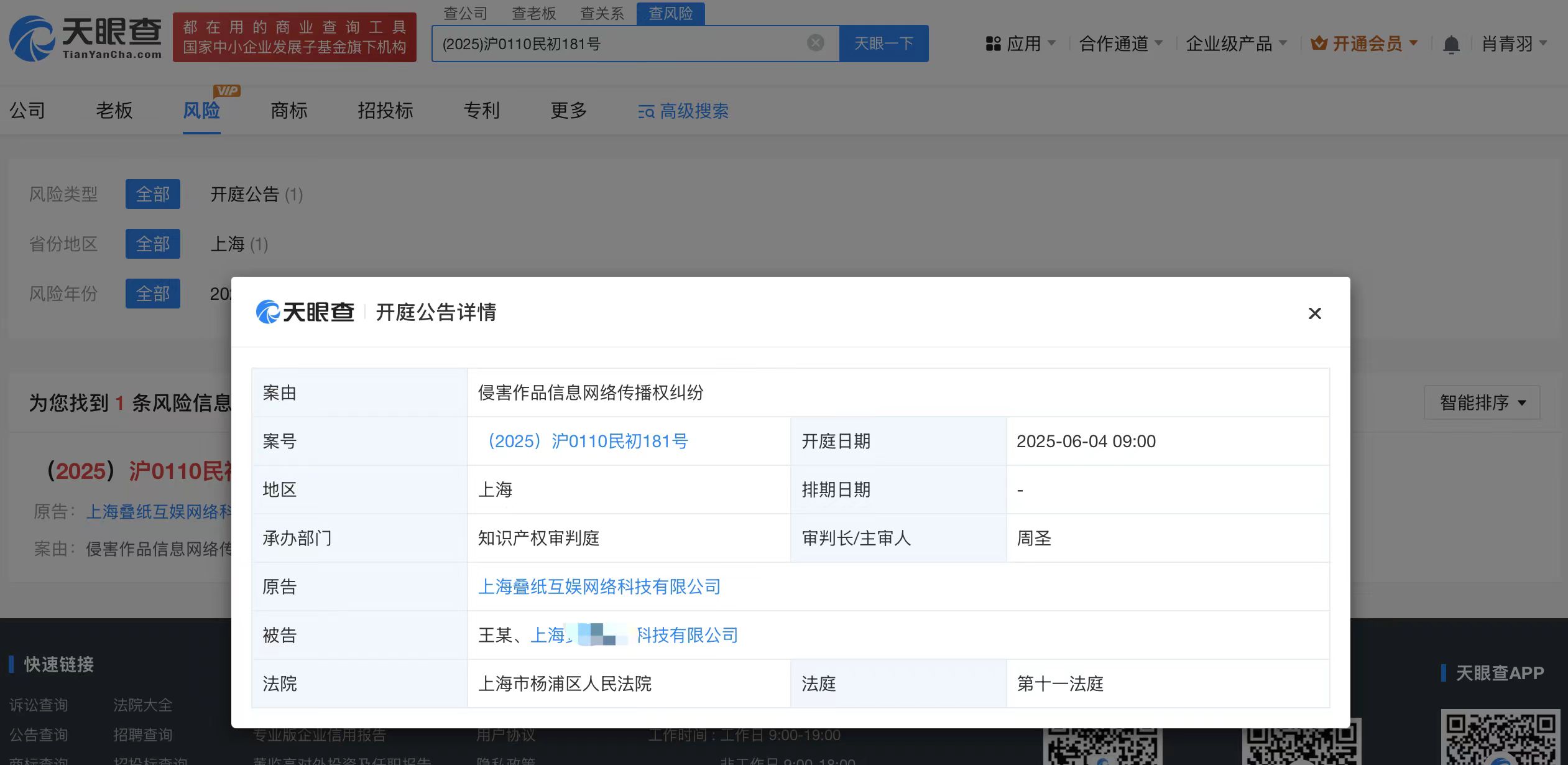Expand the 应用 dropdown menu
The height and width of the screenshot is (765, 1568).
click(x=1032, y=44)
